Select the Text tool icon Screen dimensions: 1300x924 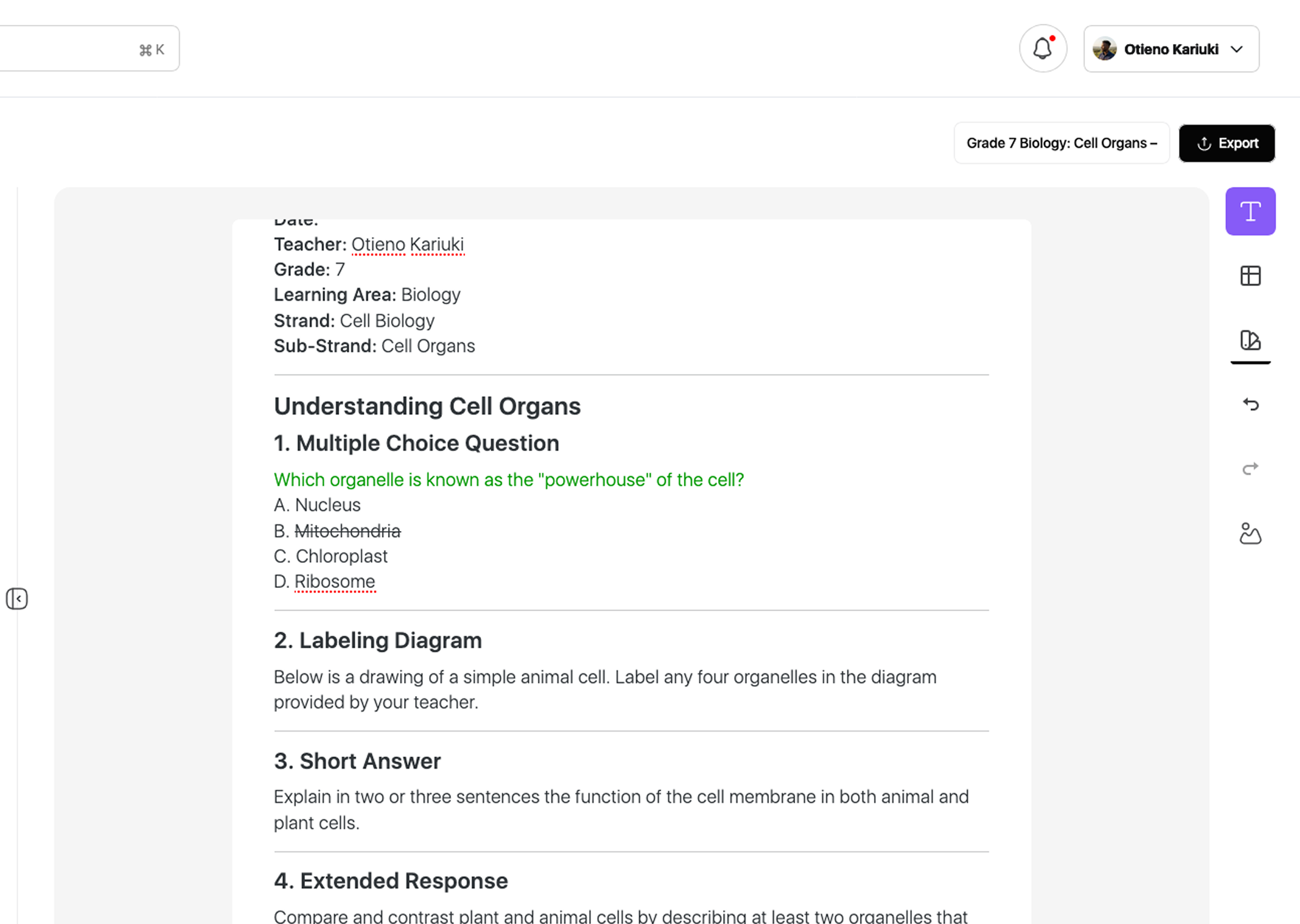coord(1250,211)
